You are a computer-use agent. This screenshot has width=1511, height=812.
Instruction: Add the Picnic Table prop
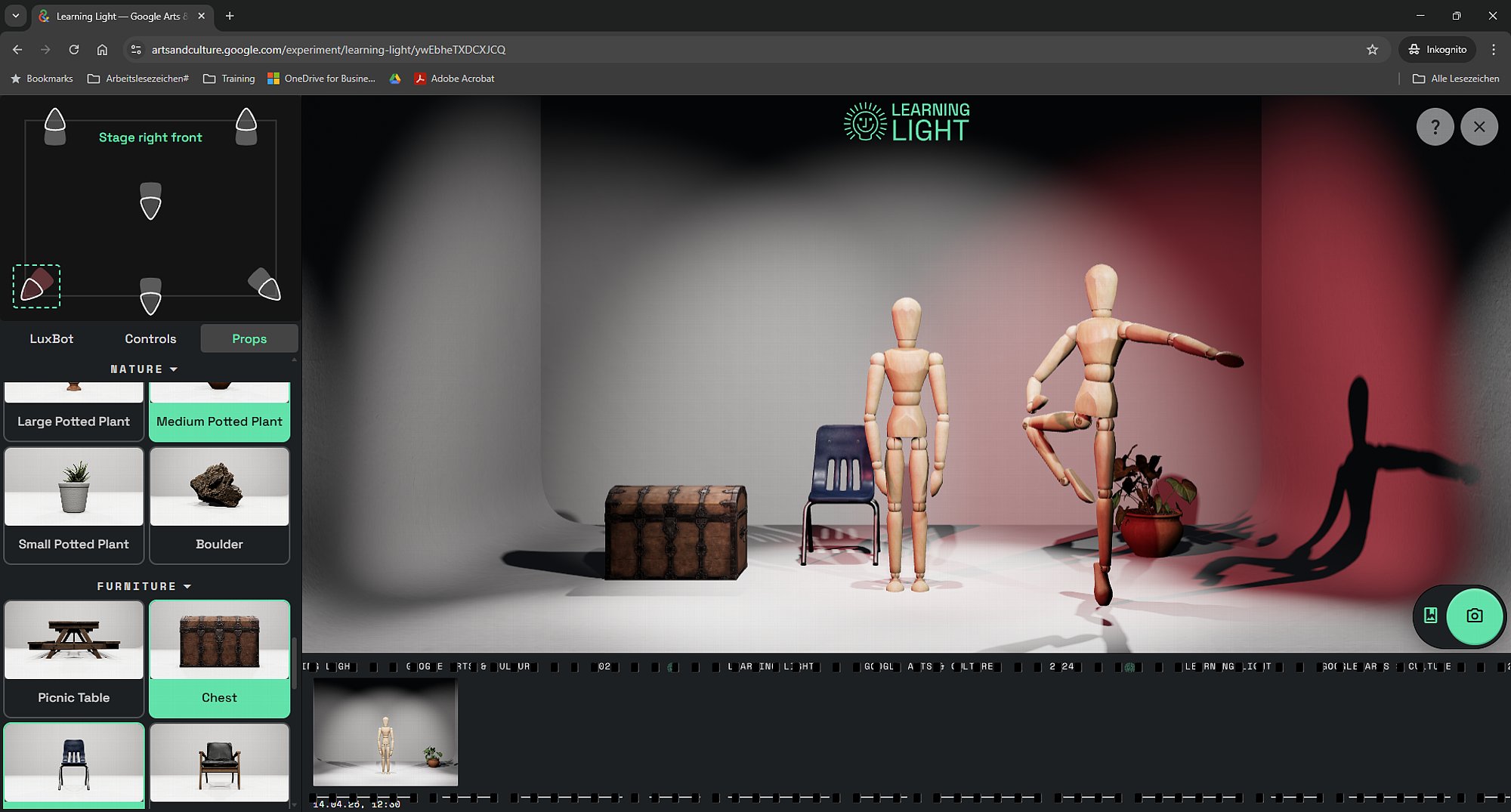point(74,658)
